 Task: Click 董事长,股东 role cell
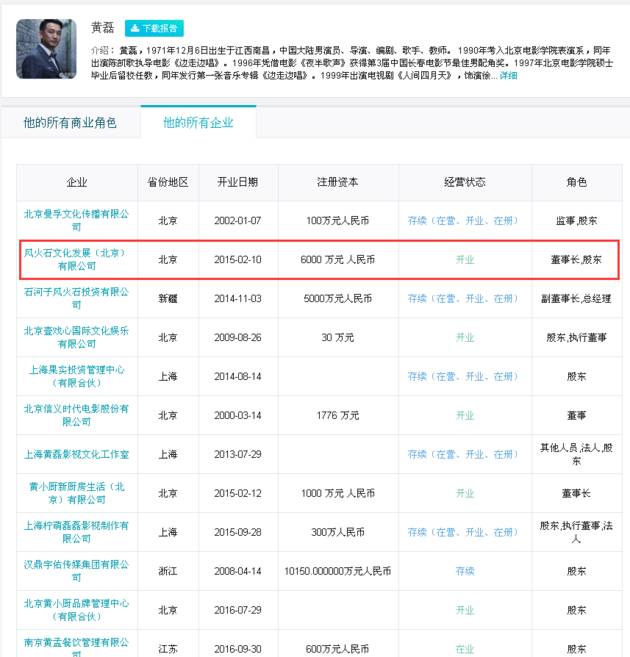tap(576, 259)
